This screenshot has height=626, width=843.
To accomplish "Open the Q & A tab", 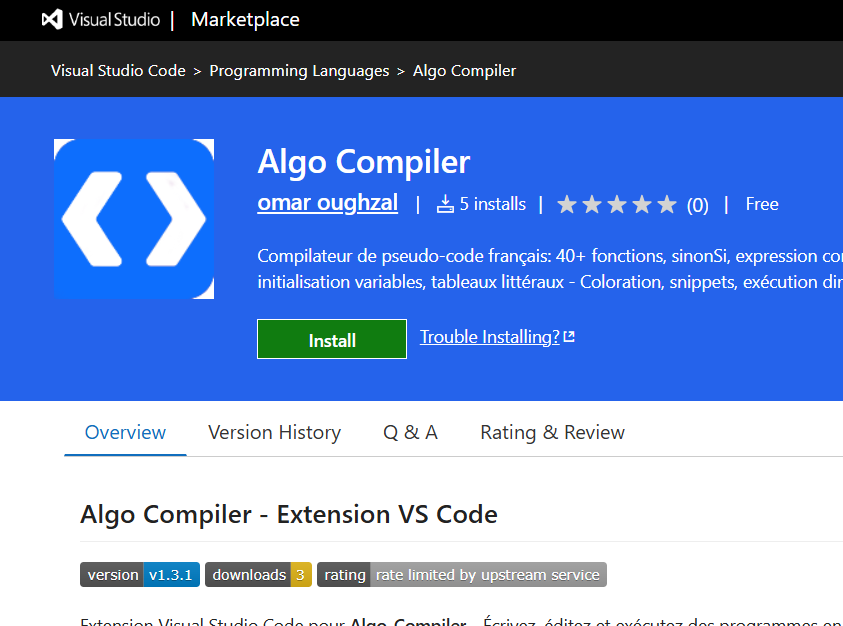I will [410, 432].
